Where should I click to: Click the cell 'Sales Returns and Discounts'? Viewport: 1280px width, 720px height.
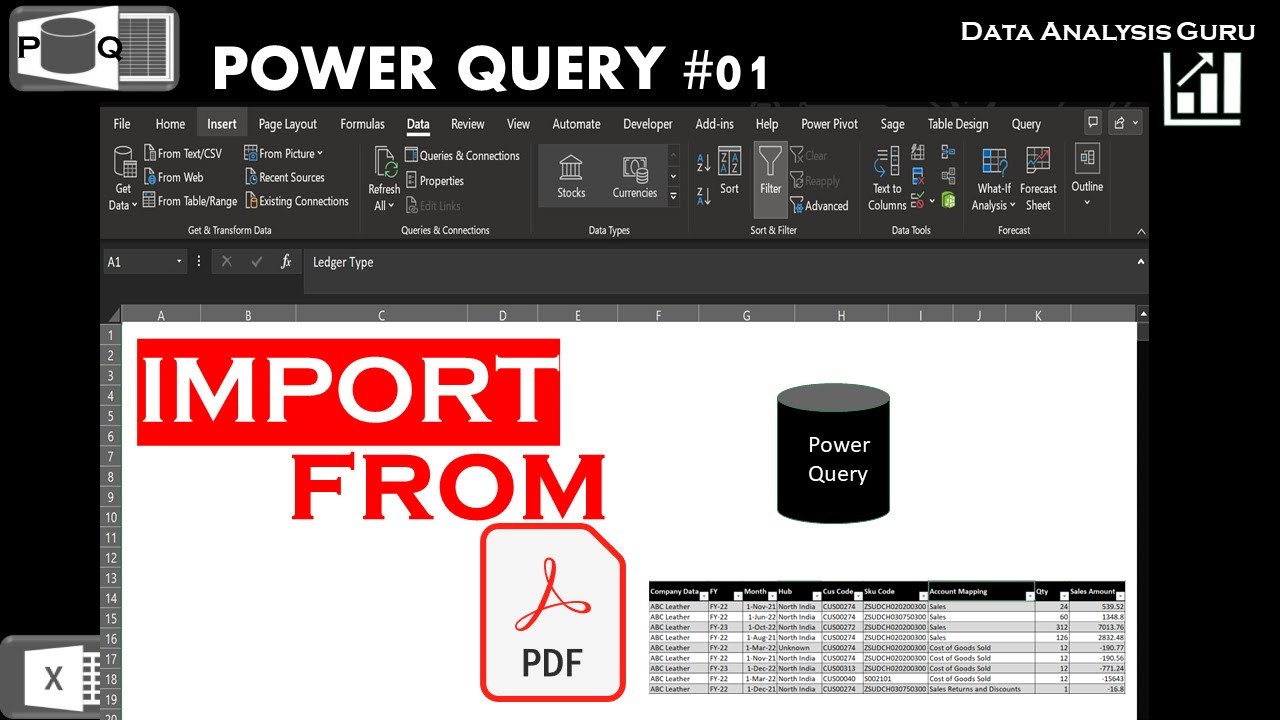click(981, 689)
